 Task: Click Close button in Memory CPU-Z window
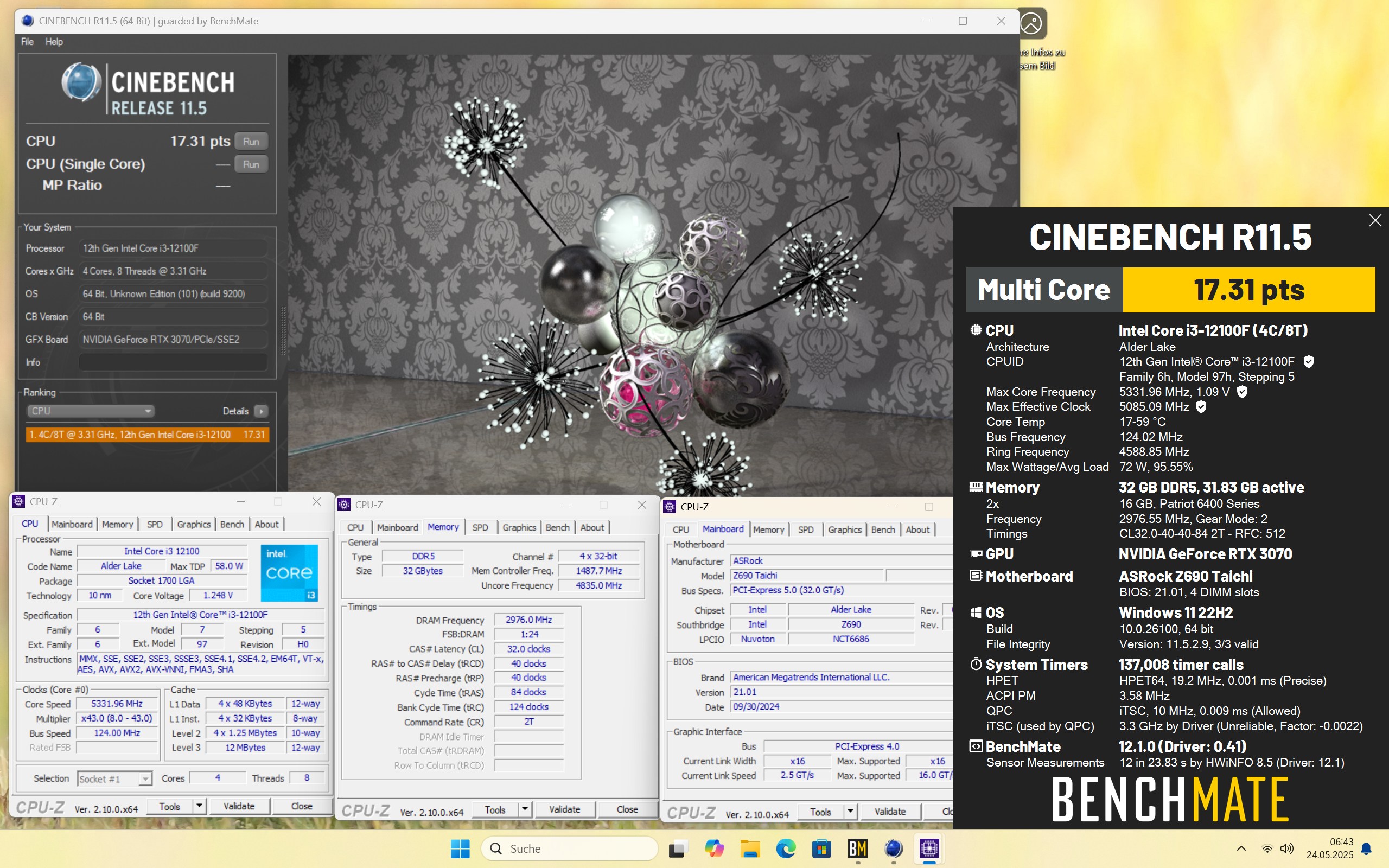[627, 809]
